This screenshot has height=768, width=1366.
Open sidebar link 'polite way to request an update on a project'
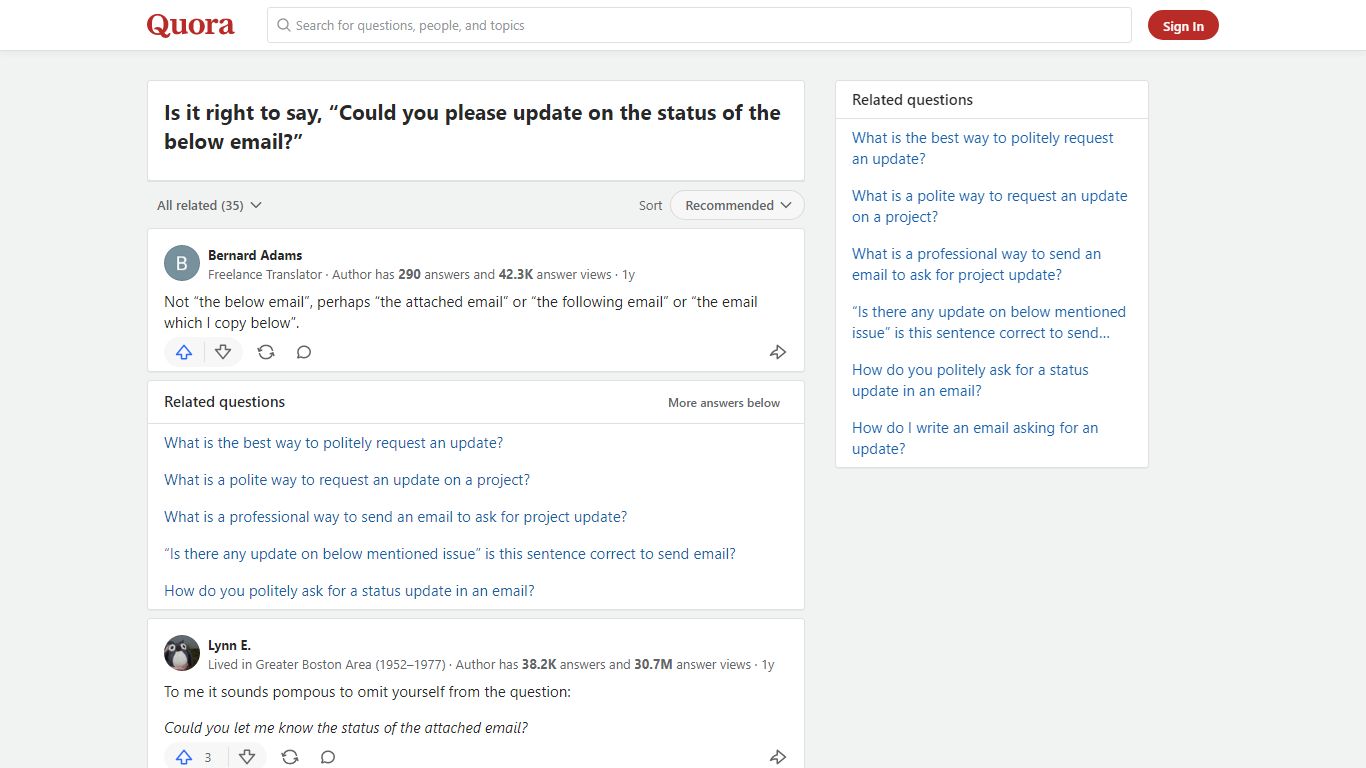[x=990, y=206]
